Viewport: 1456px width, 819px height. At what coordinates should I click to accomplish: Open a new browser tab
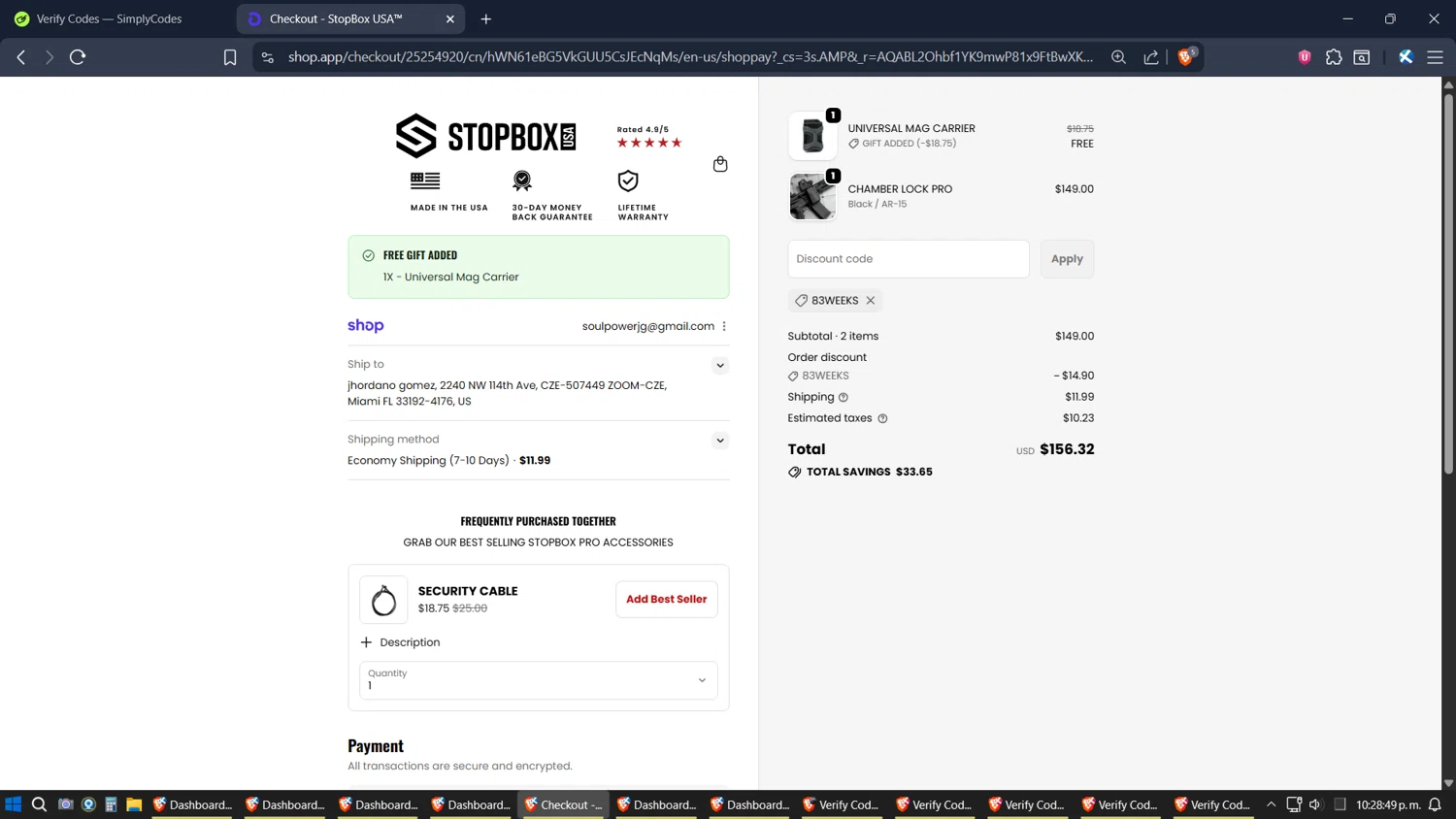point(486,18)
